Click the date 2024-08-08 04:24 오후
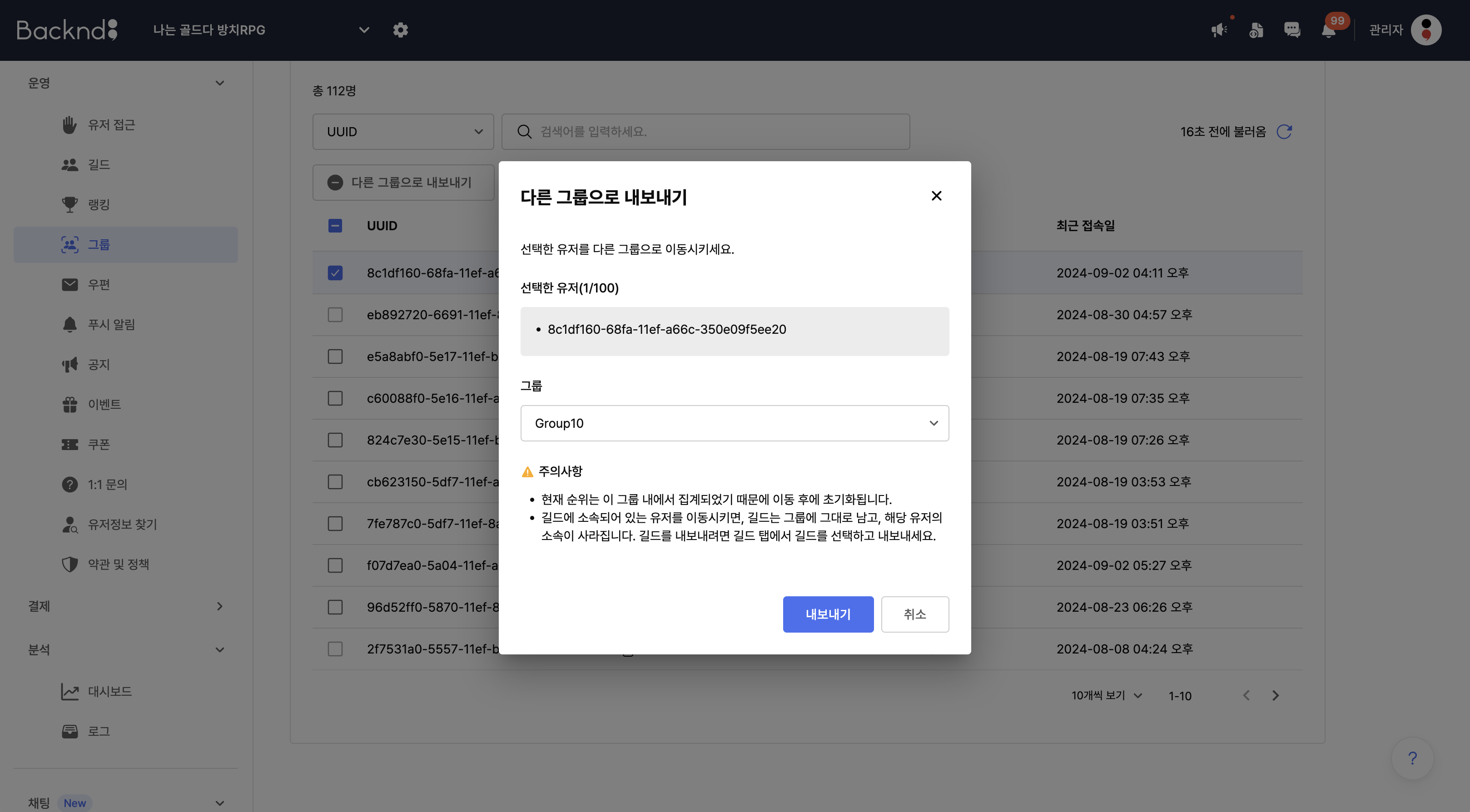 pyautogui.click(x=1125, y=649)
